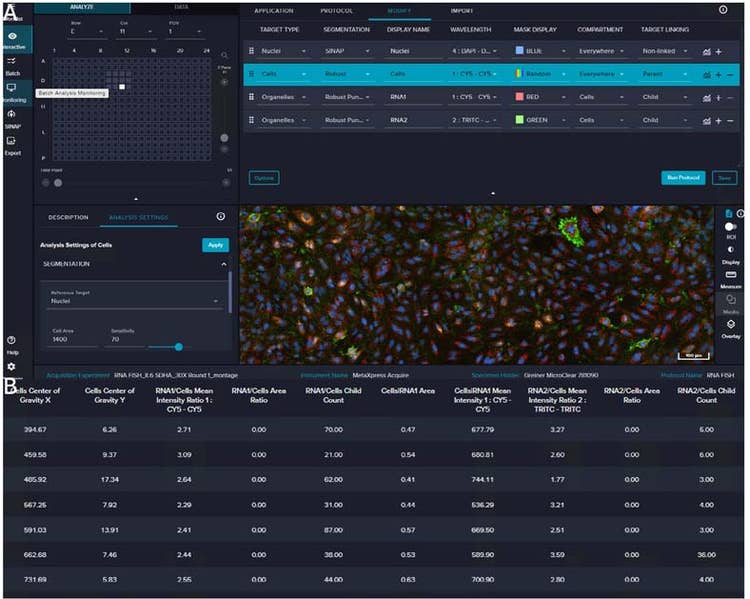
Task: Open wavelength dropdown showing 2 : TRITC
Action: [474, 120]
